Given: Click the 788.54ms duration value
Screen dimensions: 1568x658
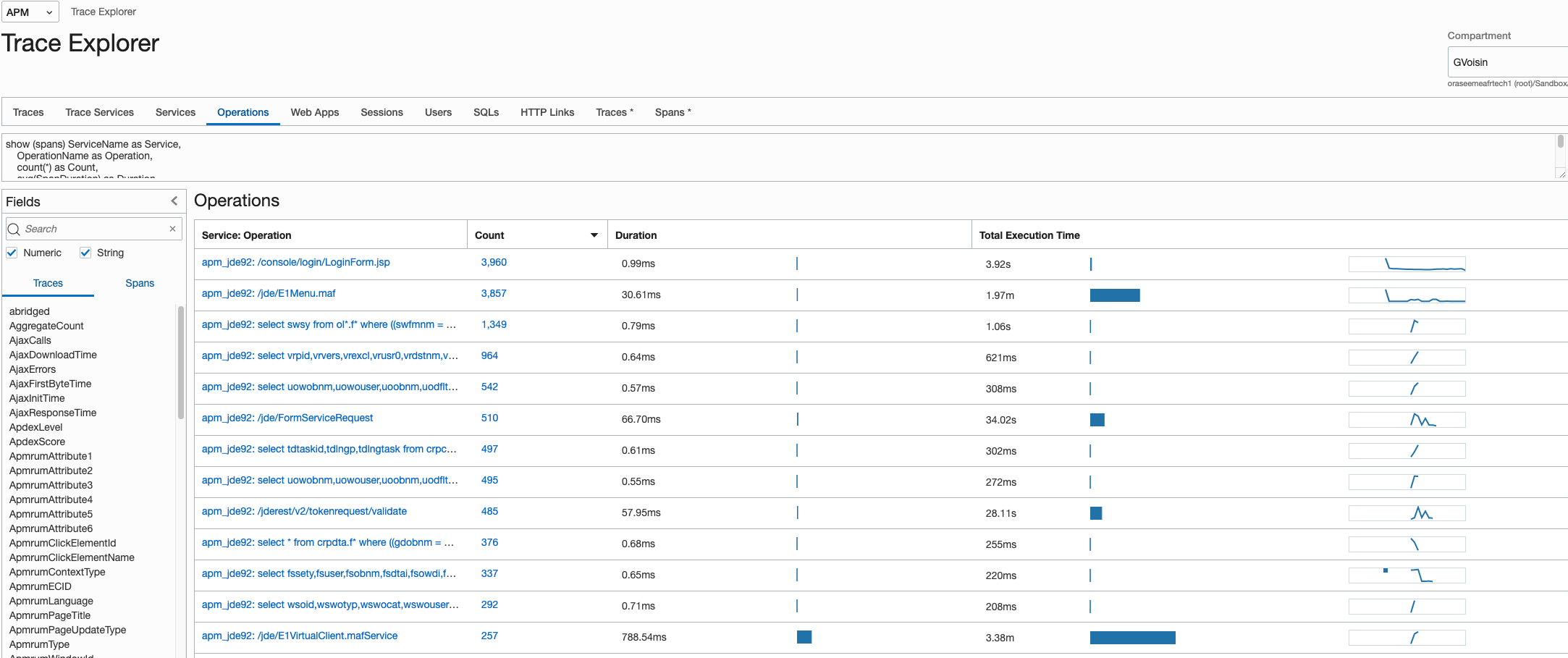Looking at the screenshot, I should tap(644, 637).
